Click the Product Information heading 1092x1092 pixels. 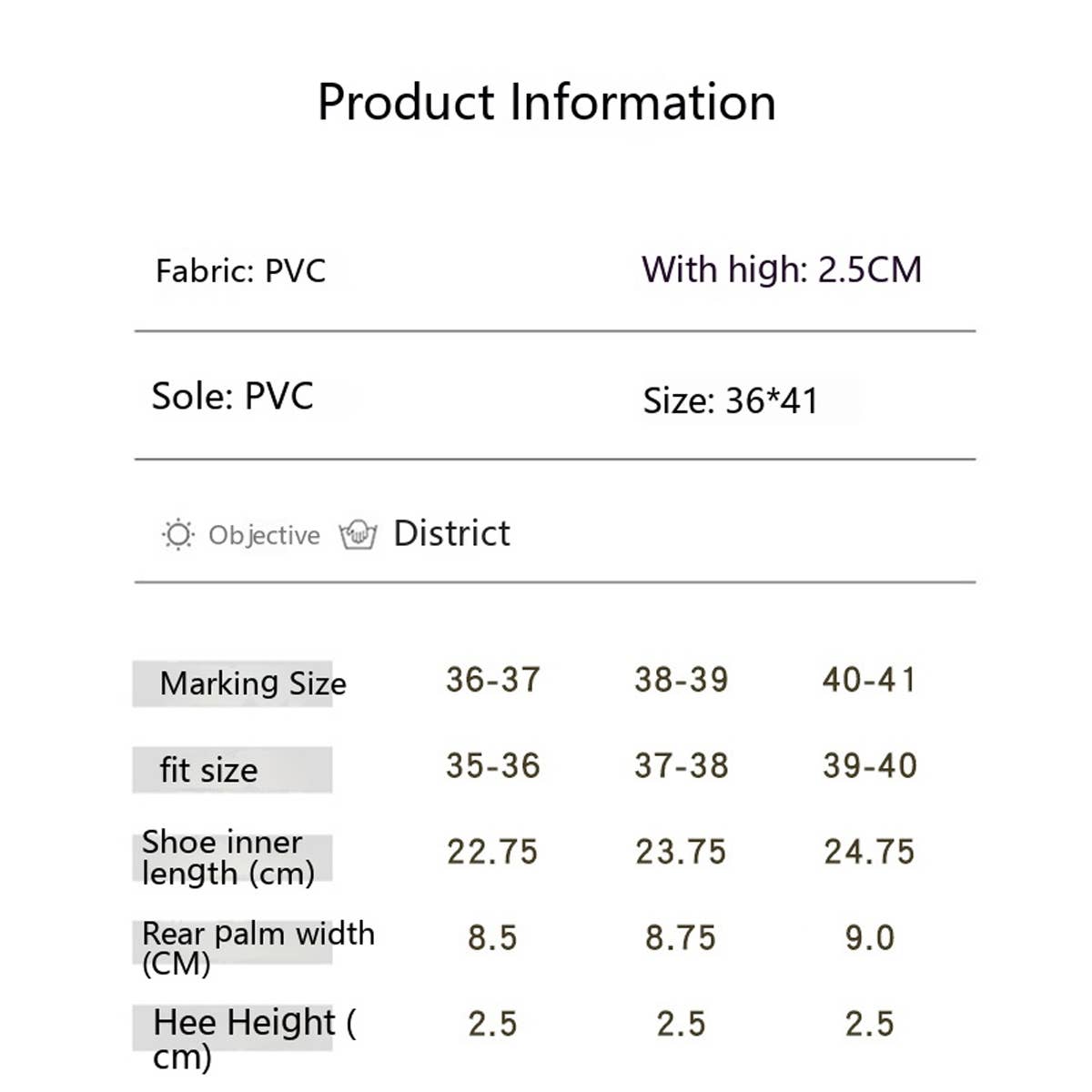pos(546,102)
